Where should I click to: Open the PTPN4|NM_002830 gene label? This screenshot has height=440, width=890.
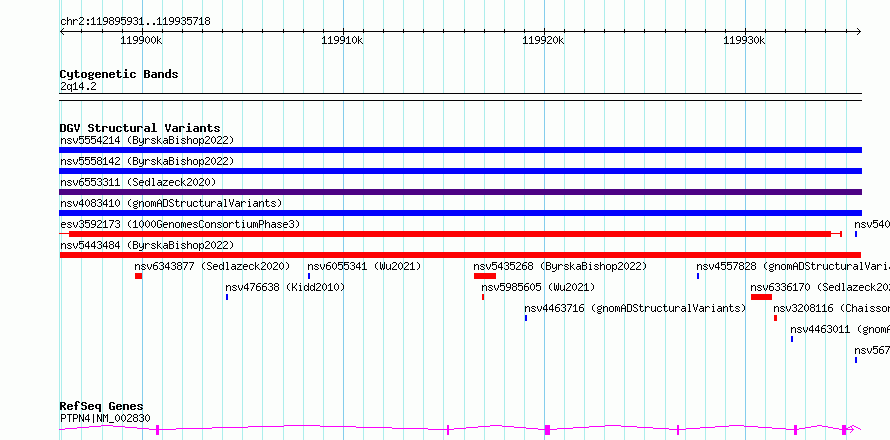pos(105,418)
